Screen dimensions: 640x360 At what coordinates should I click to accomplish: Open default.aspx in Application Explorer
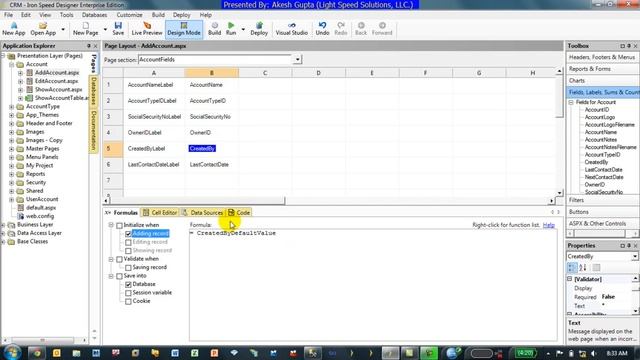[41, 207]
